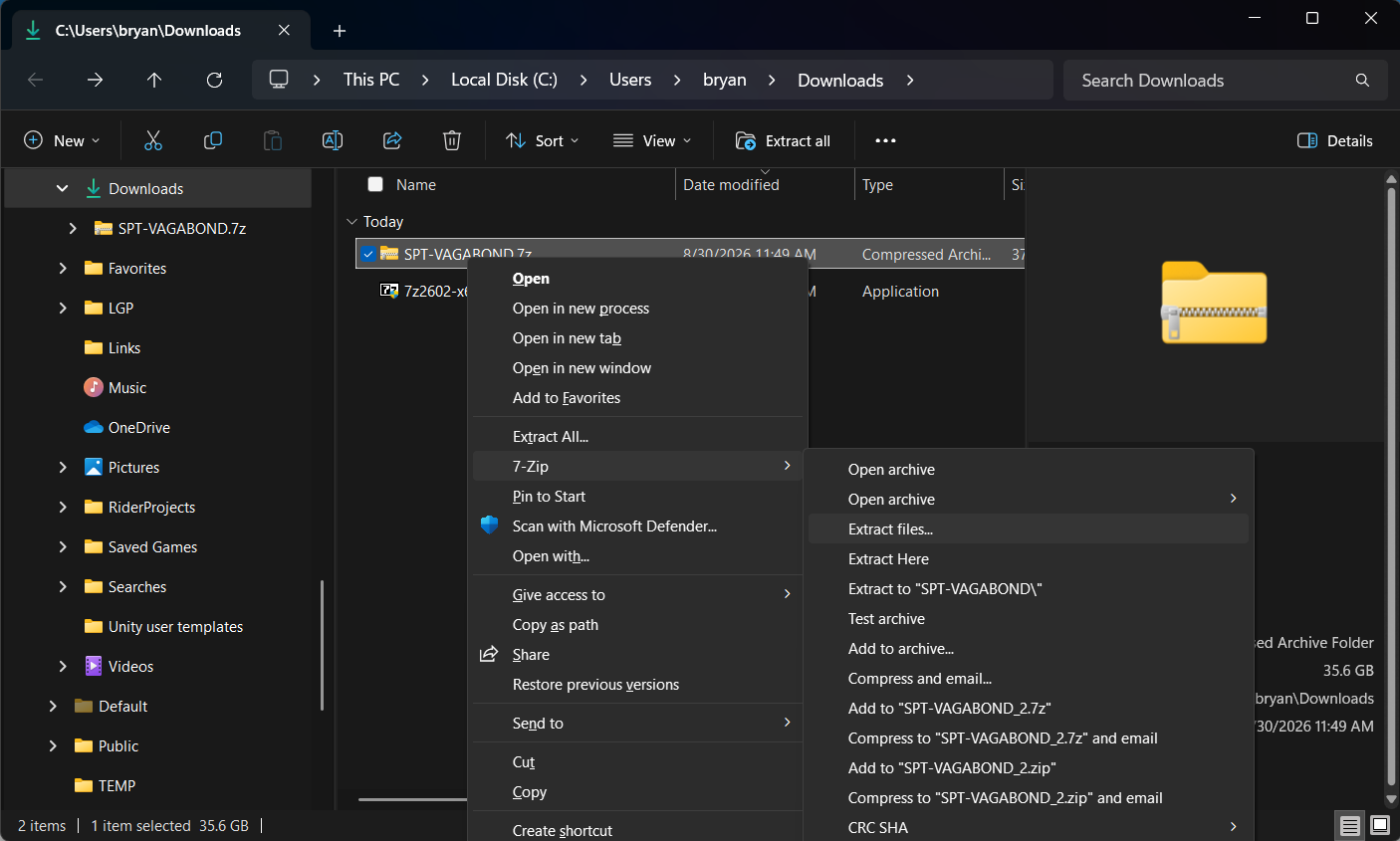The image size is (1400, 841).
Task: Open the See more ellipsis menu
Action: click(x=885, y=140)
